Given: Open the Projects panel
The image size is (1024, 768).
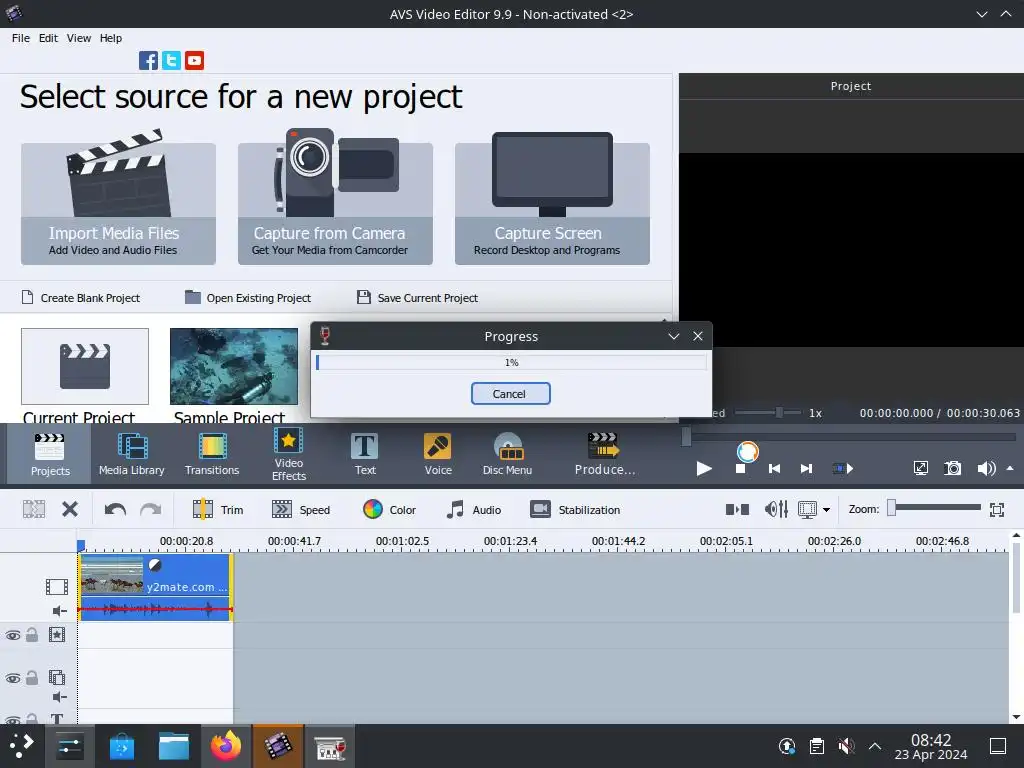Looking at the screenshot, I should 50,455.
